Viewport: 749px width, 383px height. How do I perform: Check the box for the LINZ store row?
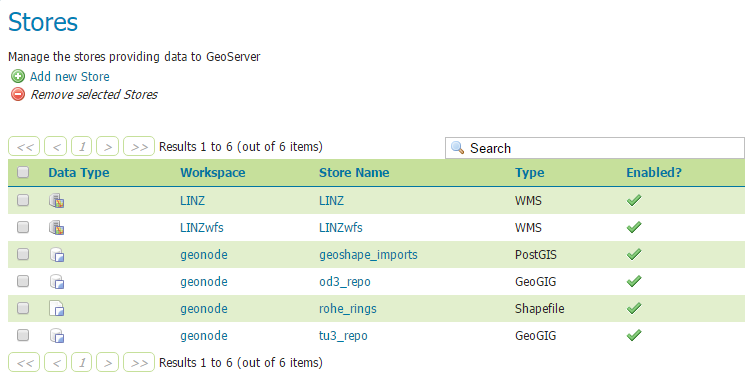[23, 200]
